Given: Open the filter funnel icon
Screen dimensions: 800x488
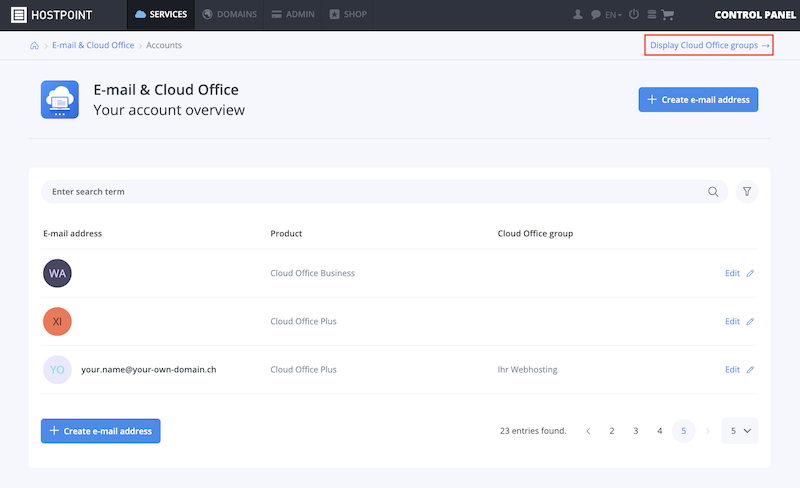Looking at the screenshot, I should (x=747, y=191).
